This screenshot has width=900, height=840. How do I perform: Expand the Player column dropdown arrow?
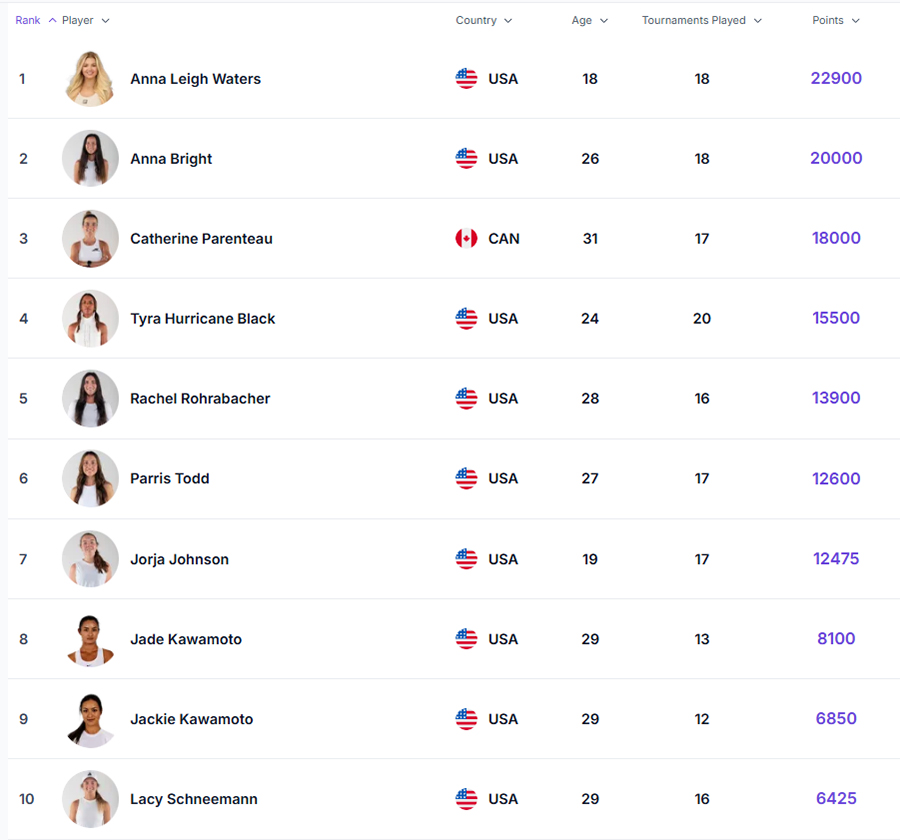pyautogui.click(x=106, y=21)
